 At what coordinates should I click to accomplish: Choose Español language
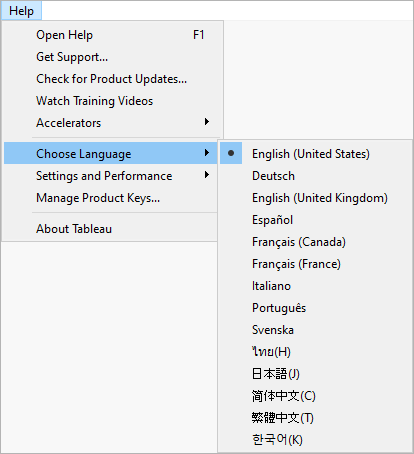click(x=315, y=220)
